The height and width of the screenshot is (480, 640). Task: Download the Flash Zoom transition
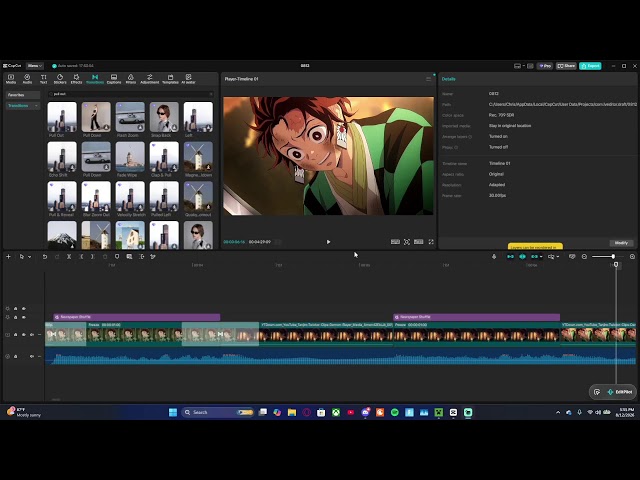pyautogui.click(x=140, y=128)
